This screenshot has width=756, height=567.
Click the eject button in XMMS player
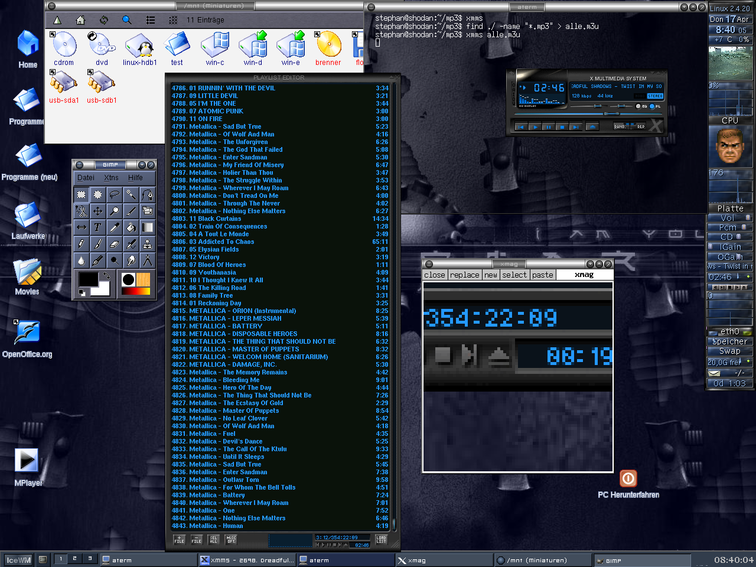pos(593,127)
